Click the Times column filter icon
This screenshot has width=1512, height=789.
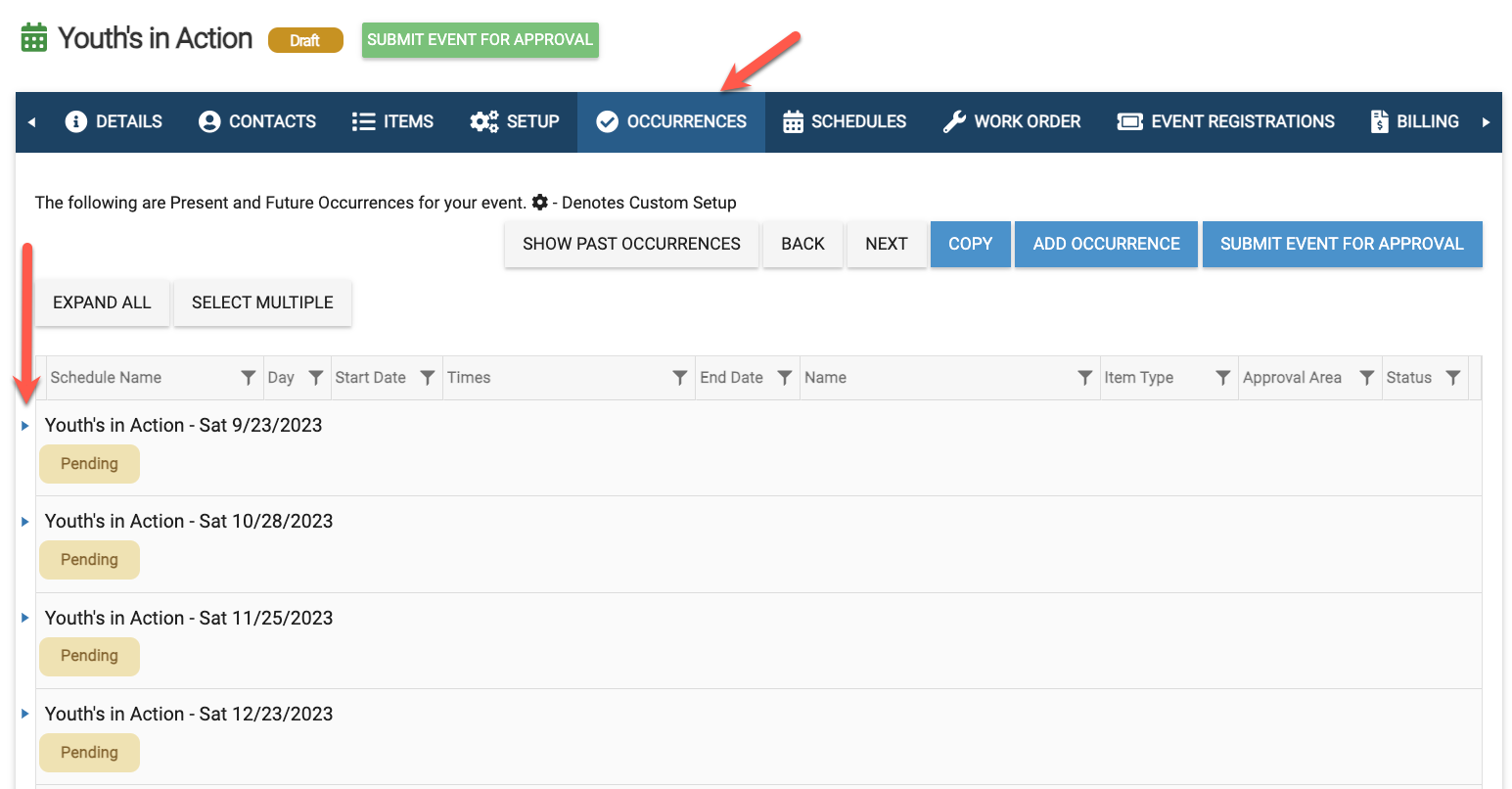pyautogui.click(x=679, y=378)
